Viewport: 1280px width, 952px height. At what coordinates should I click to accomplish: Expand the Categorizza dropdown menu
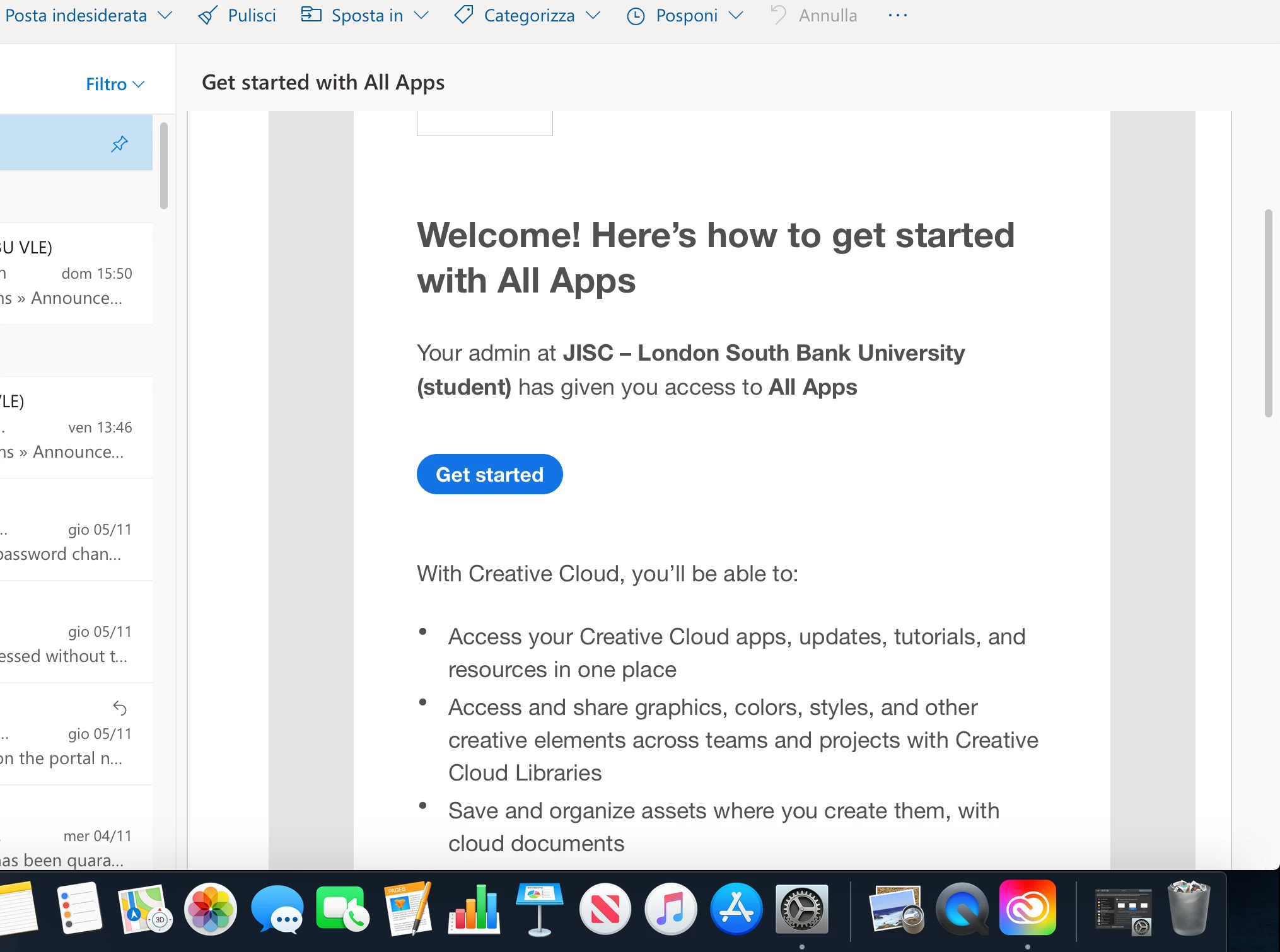(x=593, y=15)
